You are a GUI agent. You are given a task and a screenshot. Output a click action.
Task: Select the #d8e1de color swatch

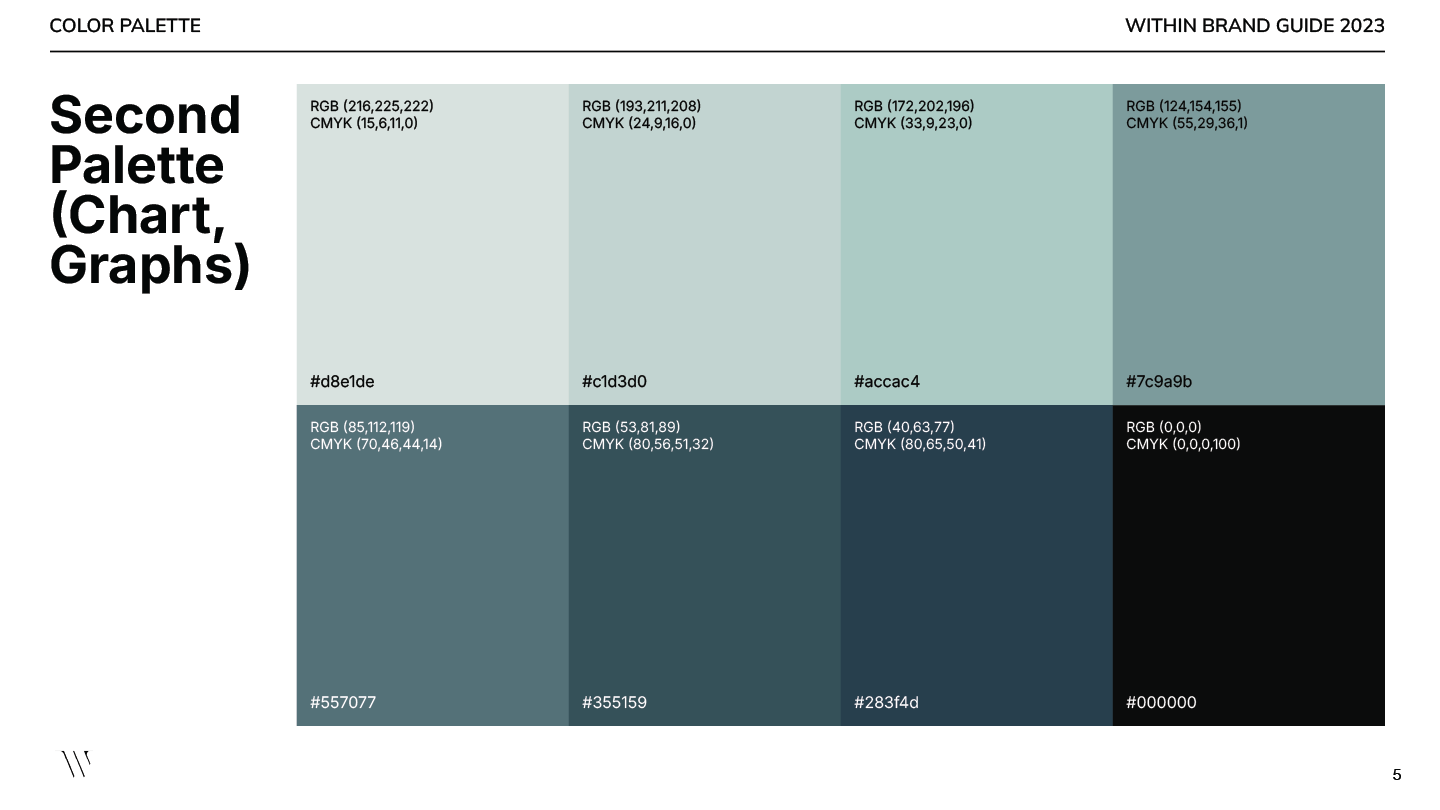tap(433, 244)
